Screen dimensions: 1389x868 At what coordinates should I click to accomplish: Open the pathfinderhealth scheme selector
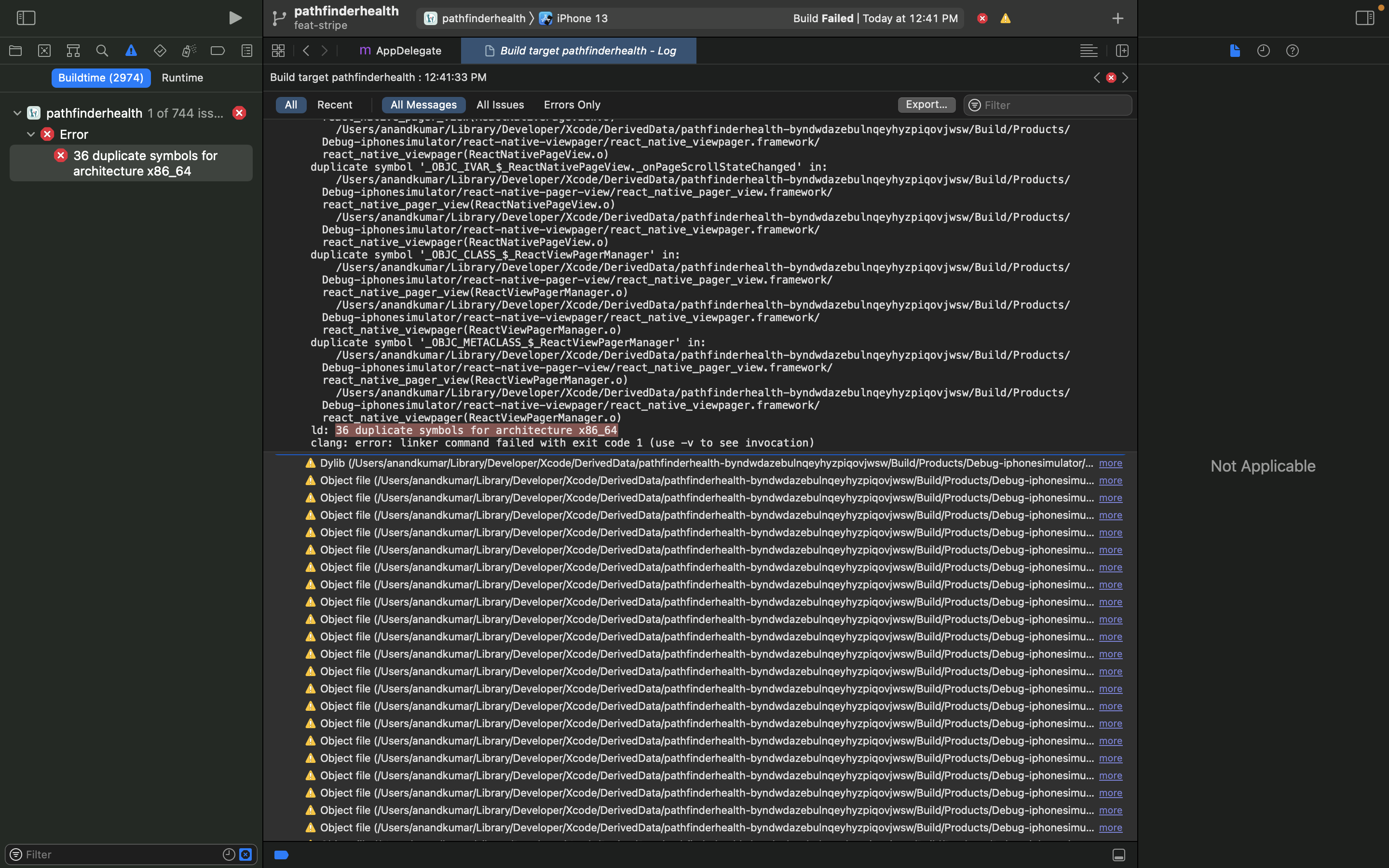point(475,18)
